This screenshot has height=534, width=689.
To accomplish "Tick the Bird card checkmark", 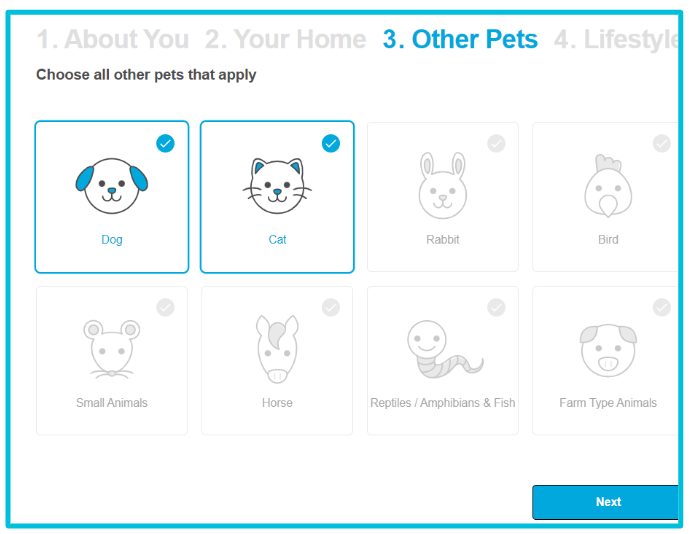I will coord(661,143).
